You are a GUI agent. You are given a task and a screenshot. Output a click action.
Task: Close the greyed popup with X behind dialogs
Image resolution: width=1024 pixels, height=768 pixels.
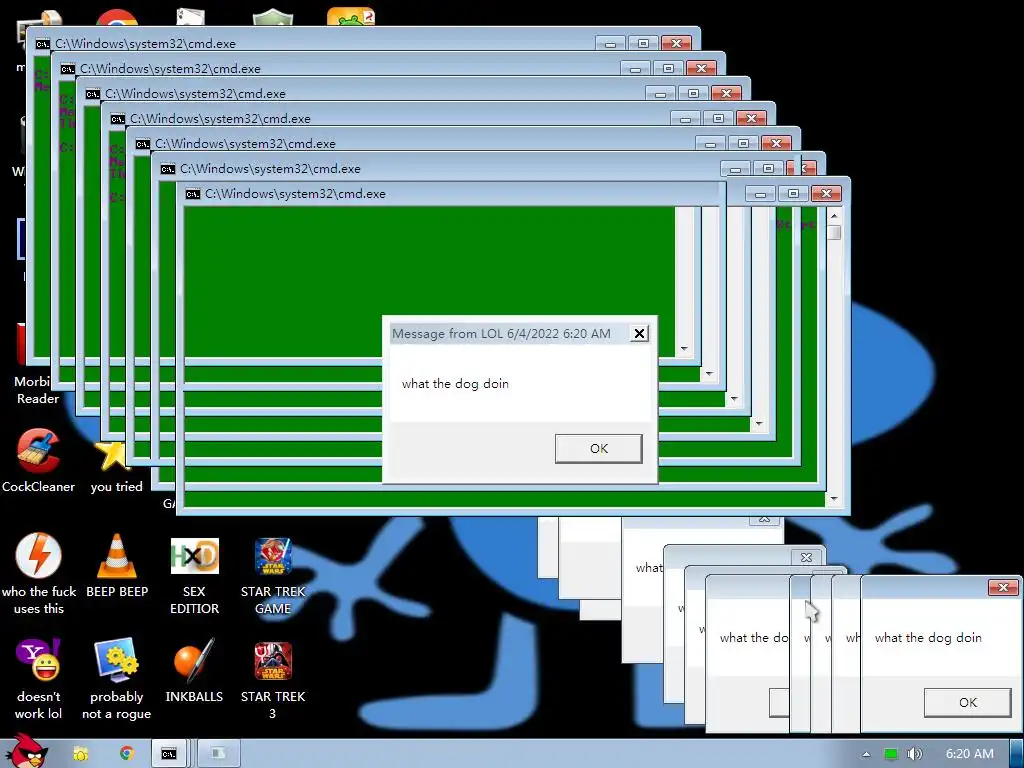click(806, 557)
